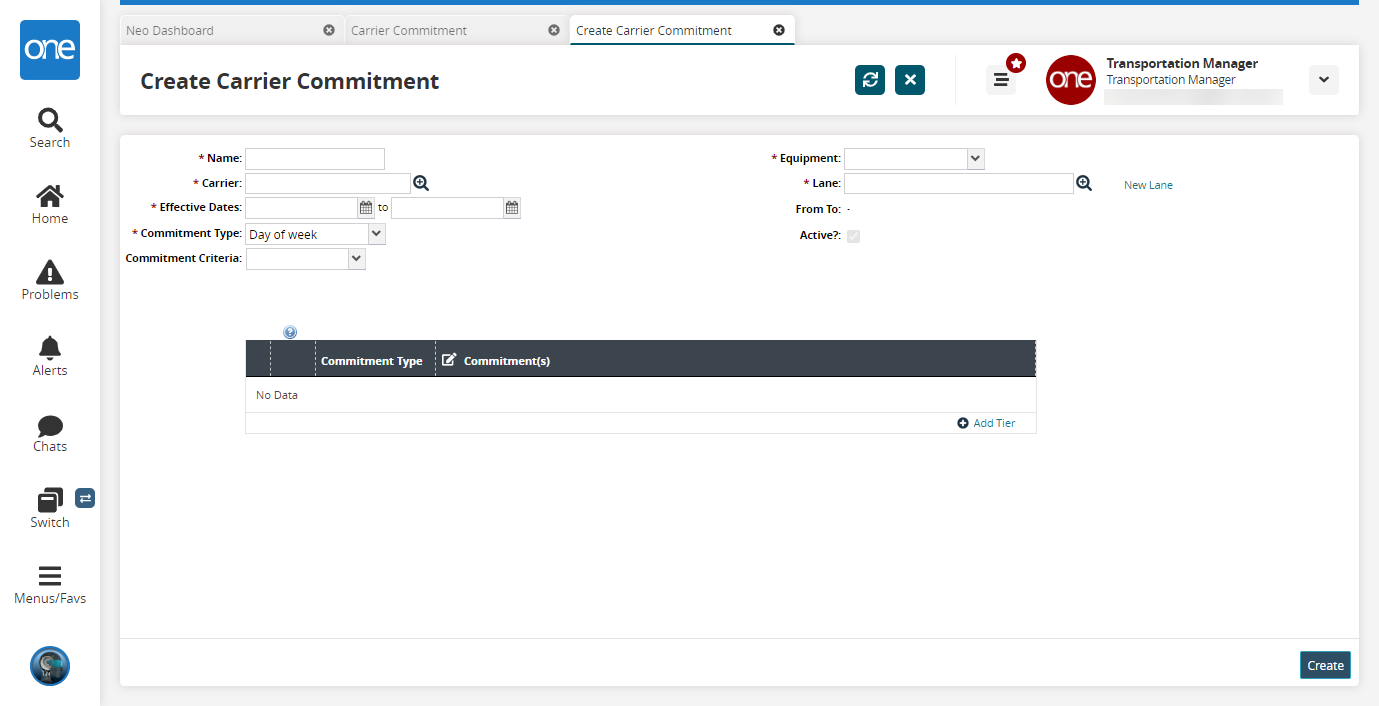Screen dimensions: 1379x706
Task: Close the Create Carrier Commitment tab
Action: [779, 30]
